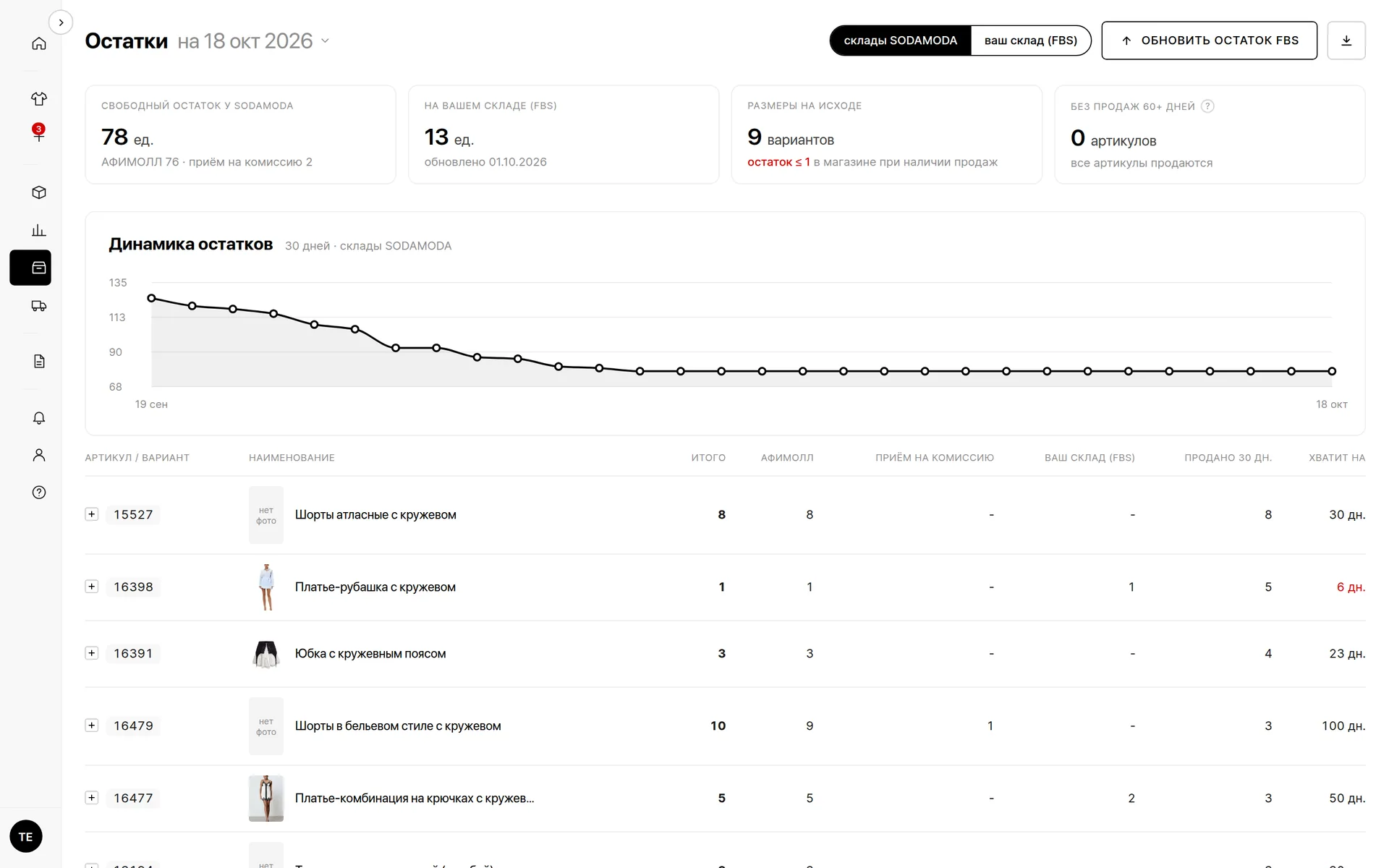
Task: Click the СВОБОДНЫЙ ОСТАТОК У SODAMODA card
Action: pos(240,135)
